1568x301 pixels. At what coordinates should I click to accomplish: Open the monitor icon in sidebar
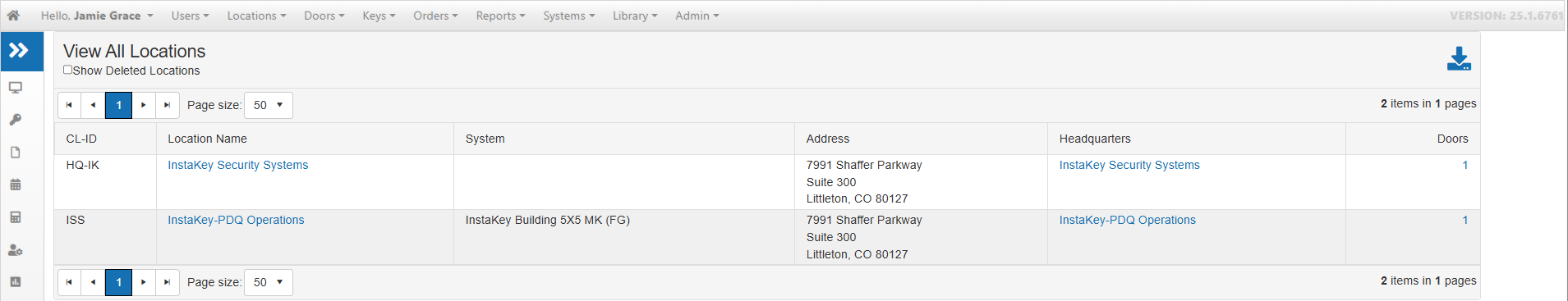16,88
